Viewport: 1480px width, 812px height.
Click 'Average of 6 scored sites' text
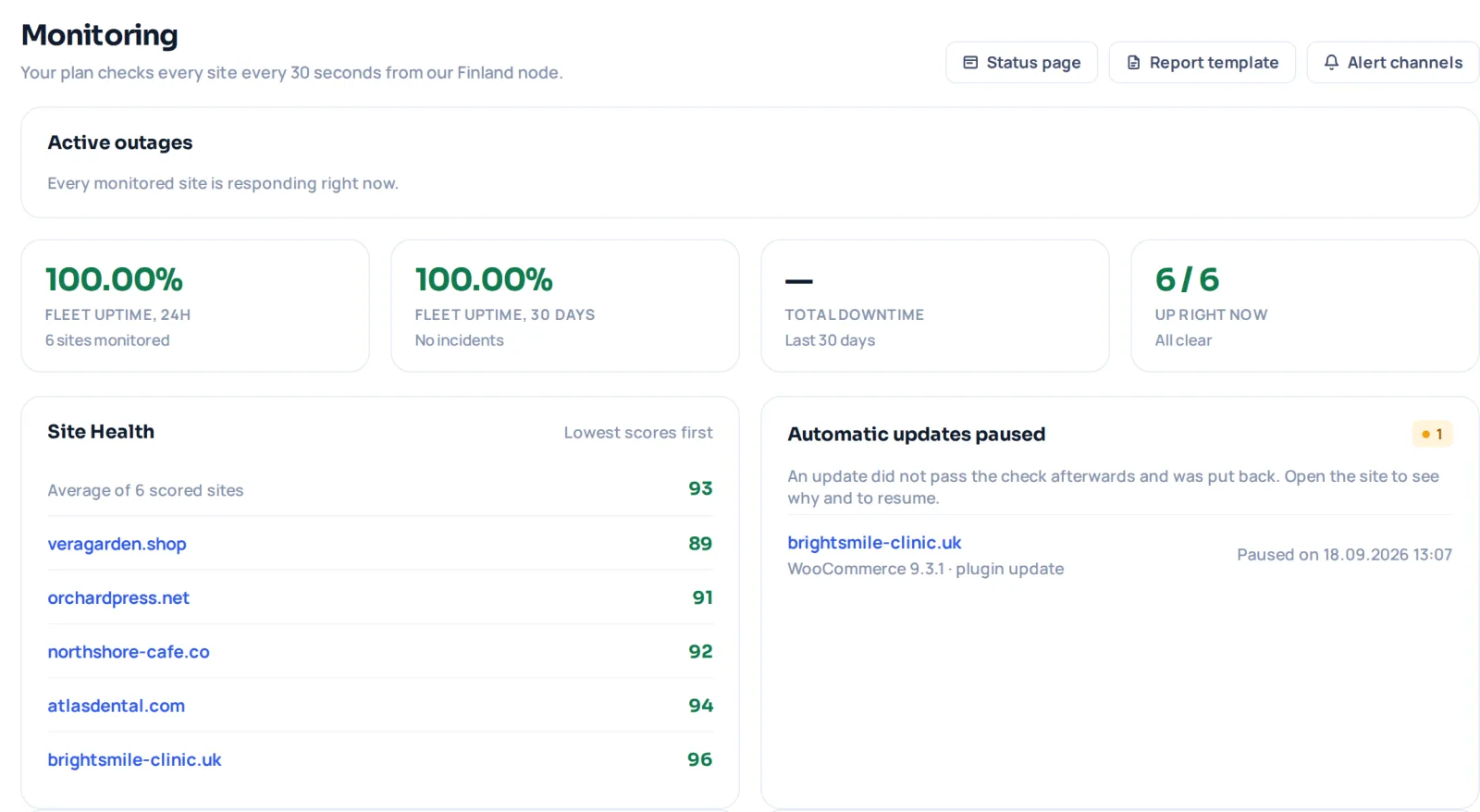point(145,490)
